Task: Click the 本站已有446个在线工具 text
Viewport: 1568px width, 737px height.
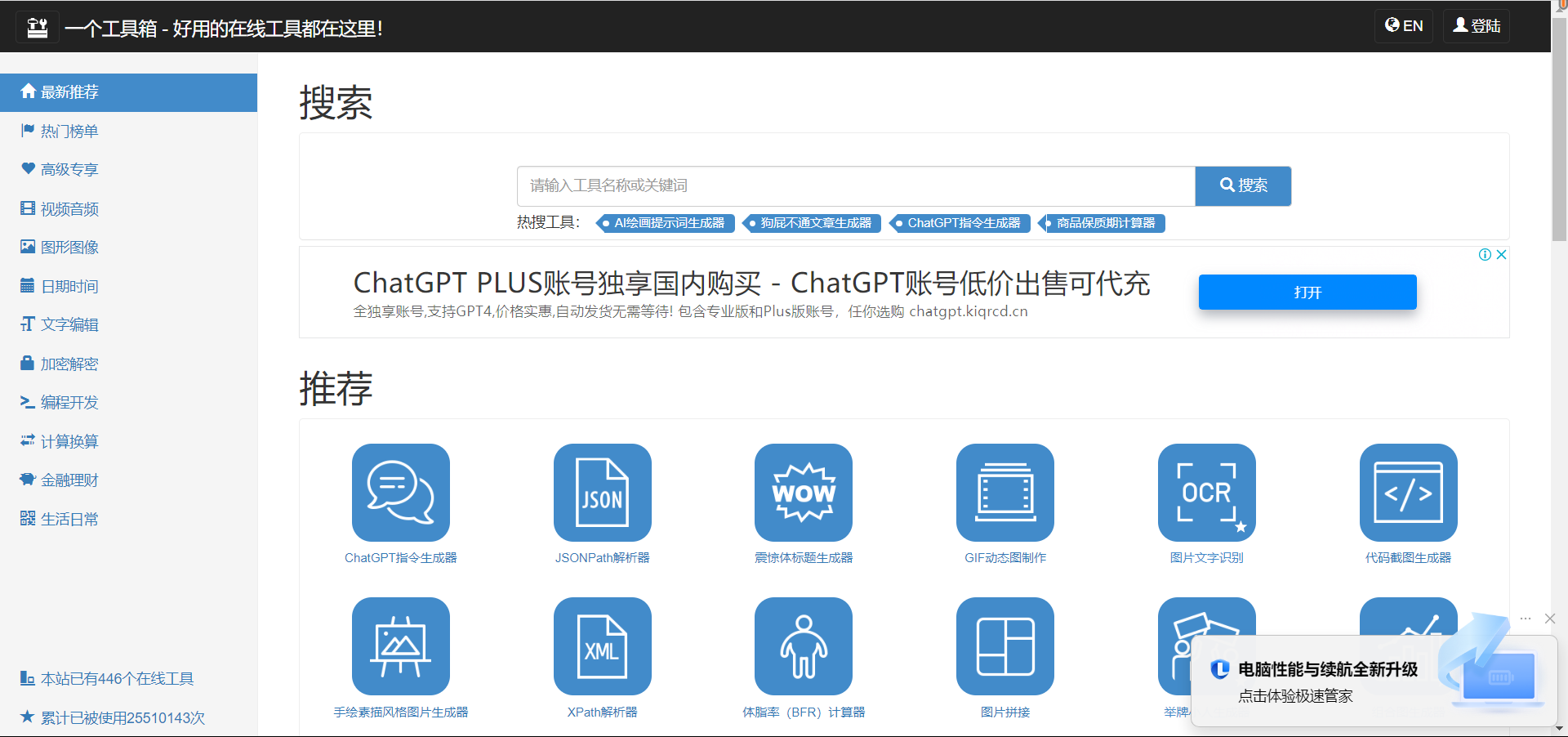Action: pos(118,679)
